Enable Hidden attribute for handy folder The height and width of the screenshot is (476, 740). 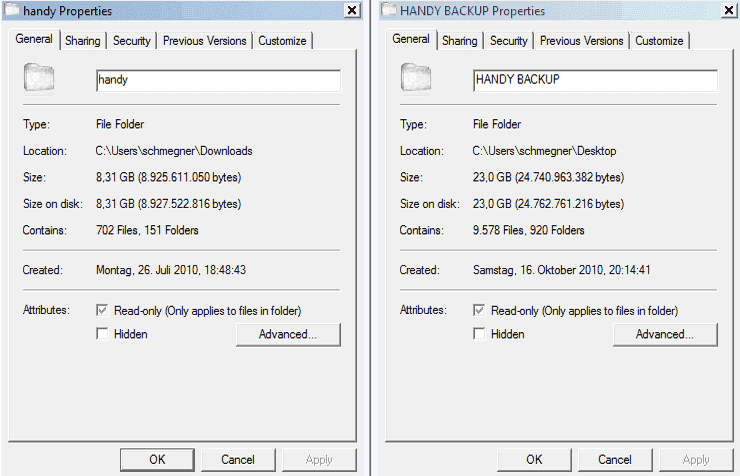(102, 334)
